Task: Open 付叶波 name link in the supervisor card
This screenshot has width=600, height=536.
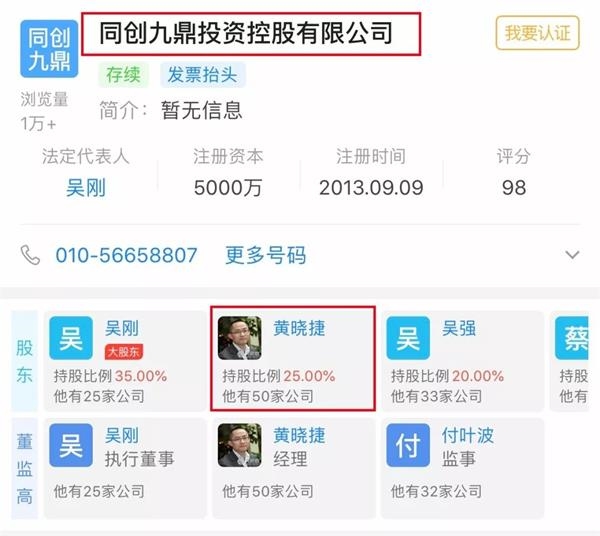Action: (468, 435)
